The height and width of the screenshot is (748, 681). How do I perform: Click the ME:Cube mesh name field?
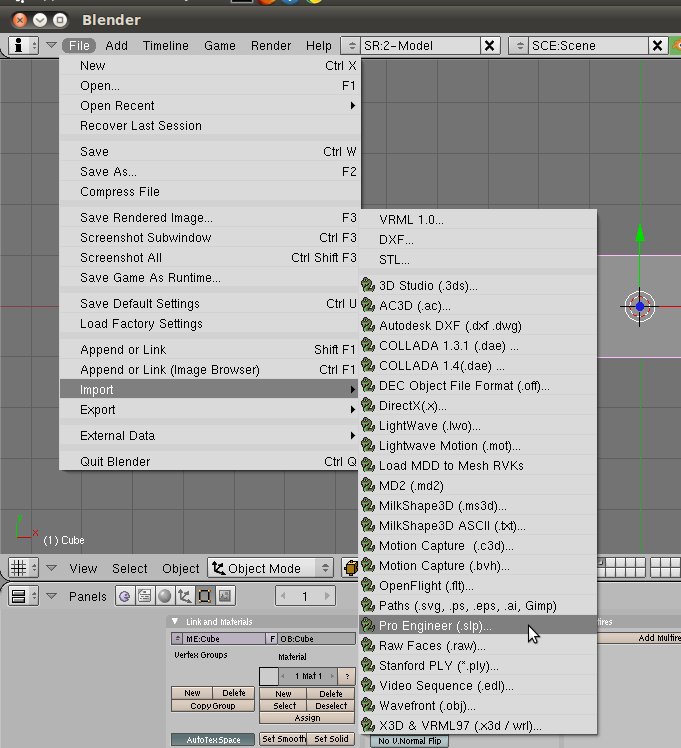[224, 639]
